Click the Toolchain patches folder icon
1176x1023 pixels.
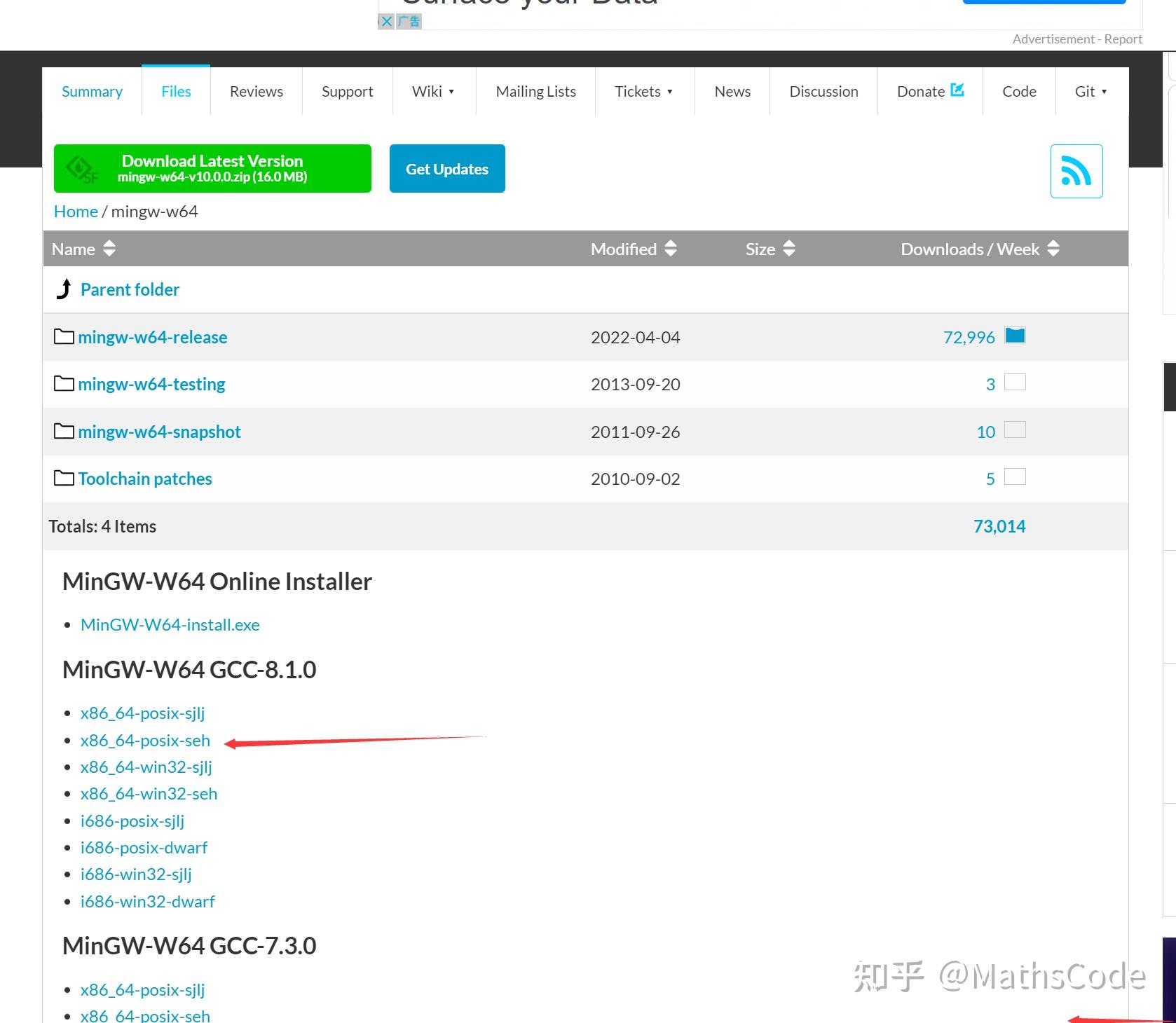coord(64,478)
